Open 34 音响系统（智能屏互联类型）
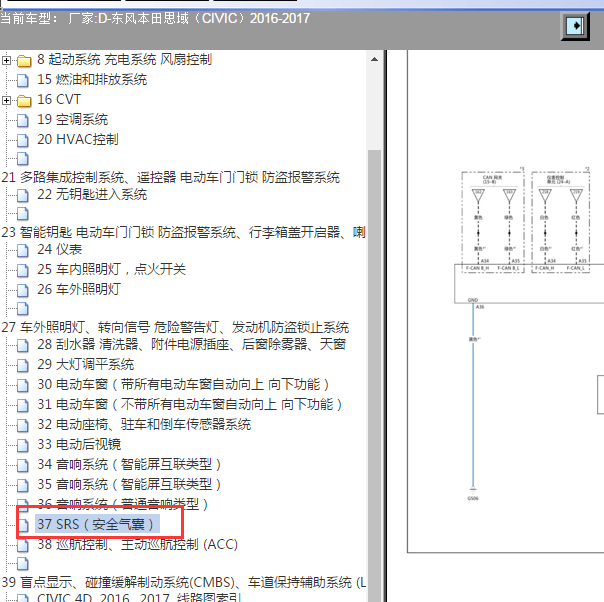Screen dimensions: 604x602 pyautogui.click(x=129, y=465)
